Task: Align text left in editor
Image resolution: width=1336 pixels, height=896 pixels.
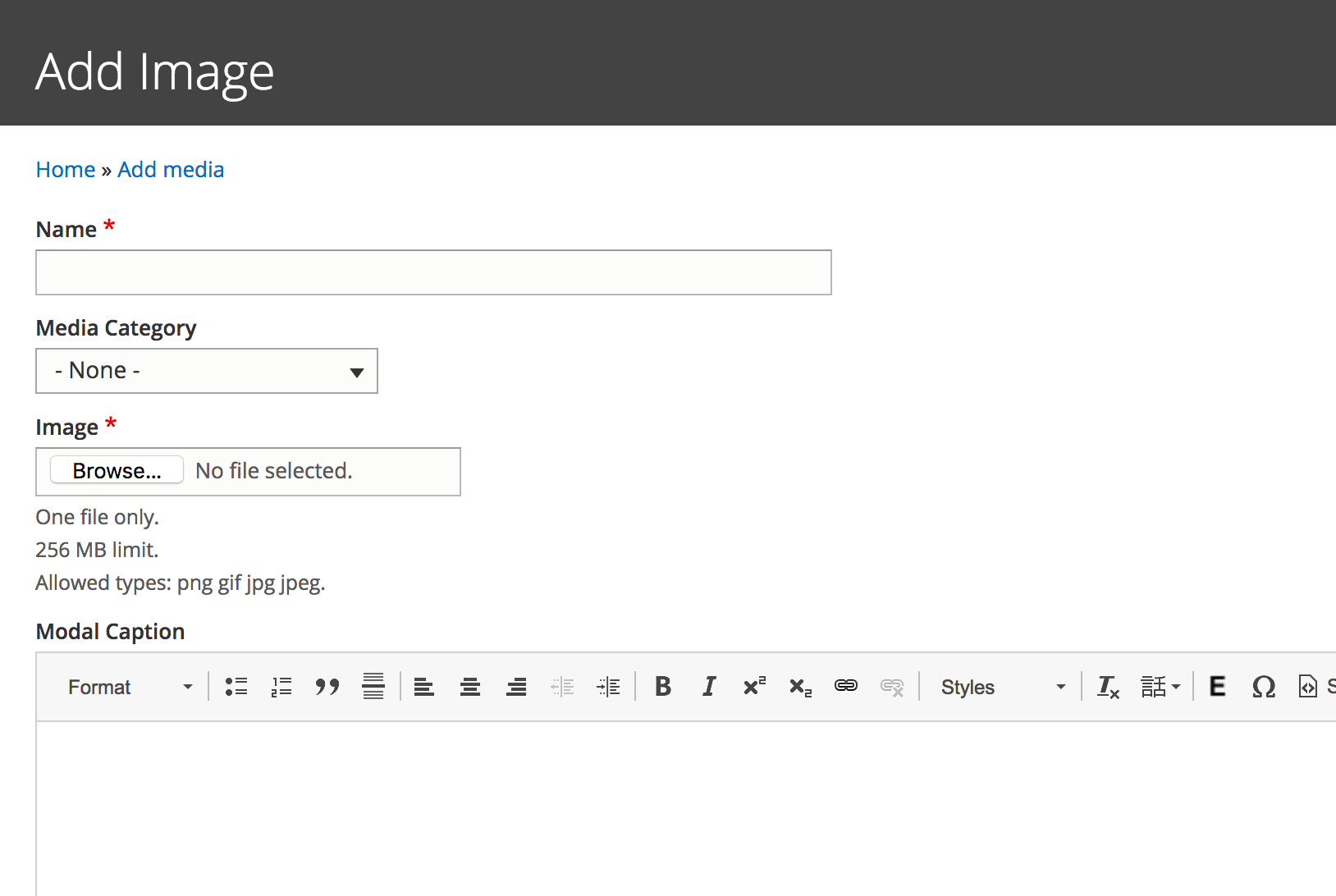Action: (424, 687)
